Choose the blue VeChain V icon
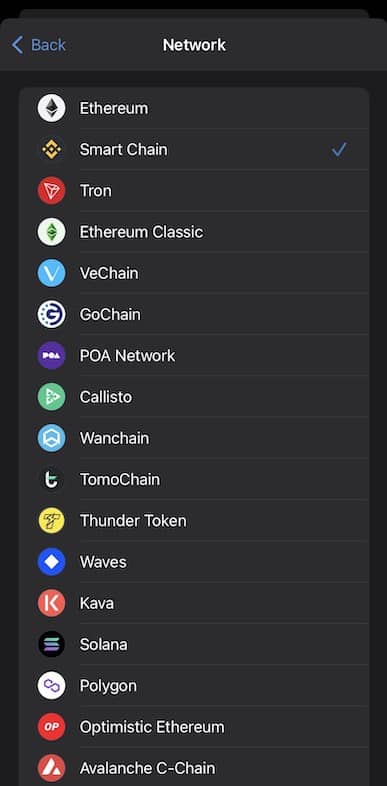The width and height of the screenshot is (387, 786). (x=52, y=273)
